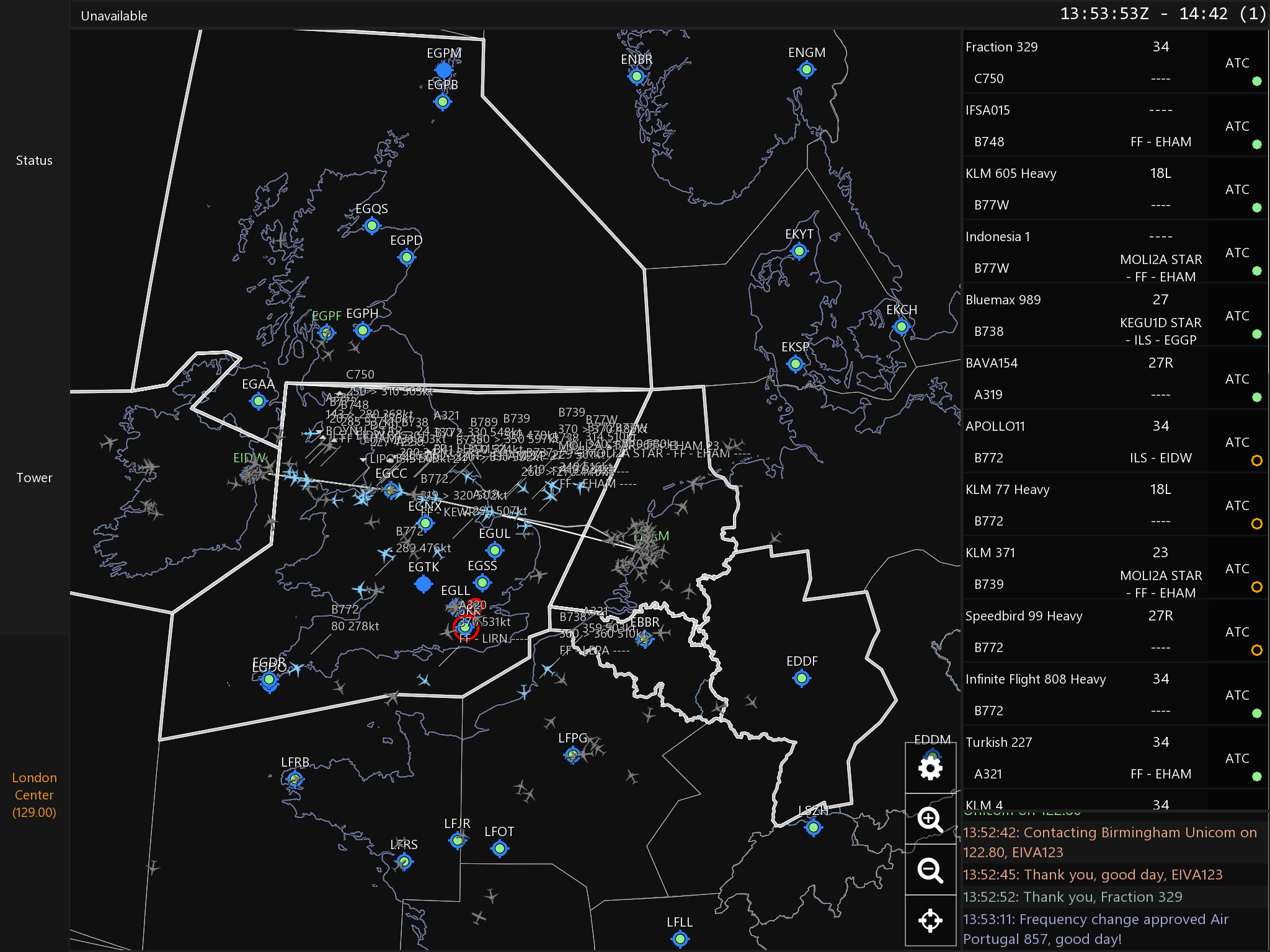Switch to the Tower tab
1270x952 pixels.
tap(34, 478)
